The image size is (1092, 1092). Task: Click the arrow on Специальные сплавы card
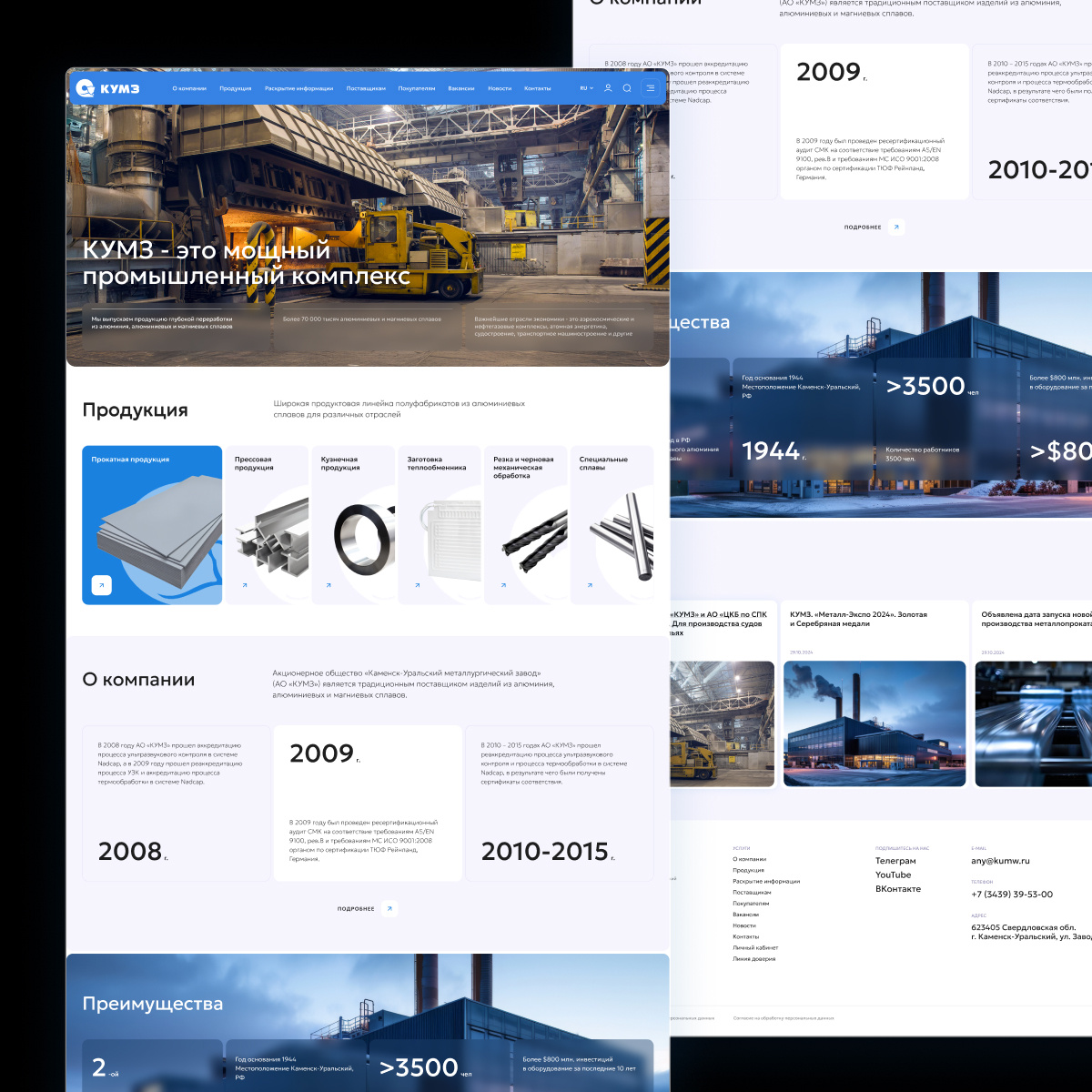point(590,585)
